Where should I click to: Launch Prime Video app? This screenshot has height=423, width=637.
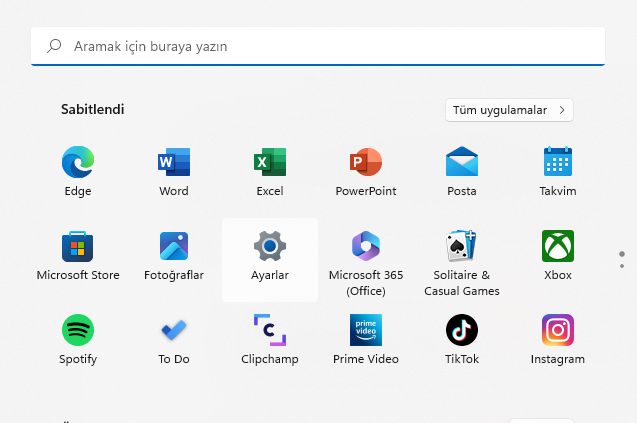pyautogui.click(x=366, y=330)
